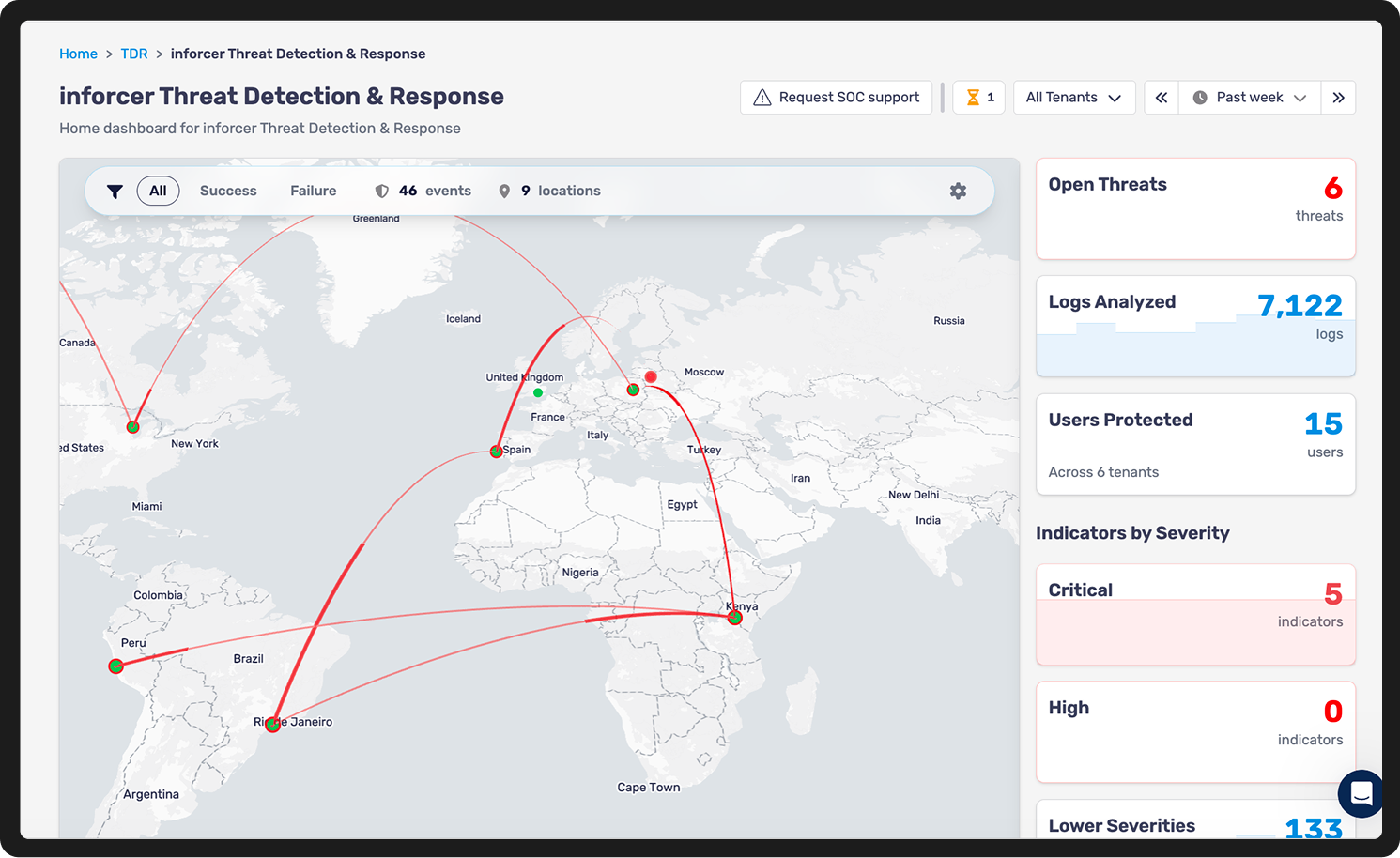The width and height of the screenshot is (1400, 858).
Task: Open the TDR breadcrumb link
Action: (x=134, y=54)
